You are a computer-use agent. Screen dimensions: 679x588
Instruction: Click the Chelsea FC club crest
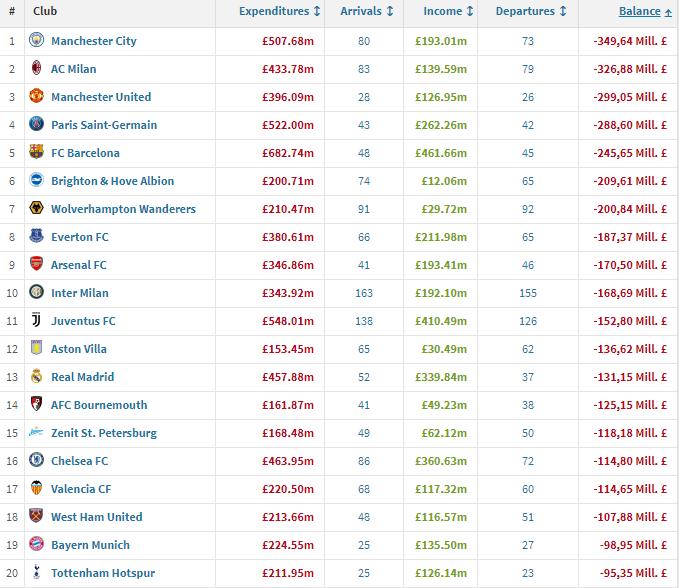pyautogui.click(x=37, y=461)
